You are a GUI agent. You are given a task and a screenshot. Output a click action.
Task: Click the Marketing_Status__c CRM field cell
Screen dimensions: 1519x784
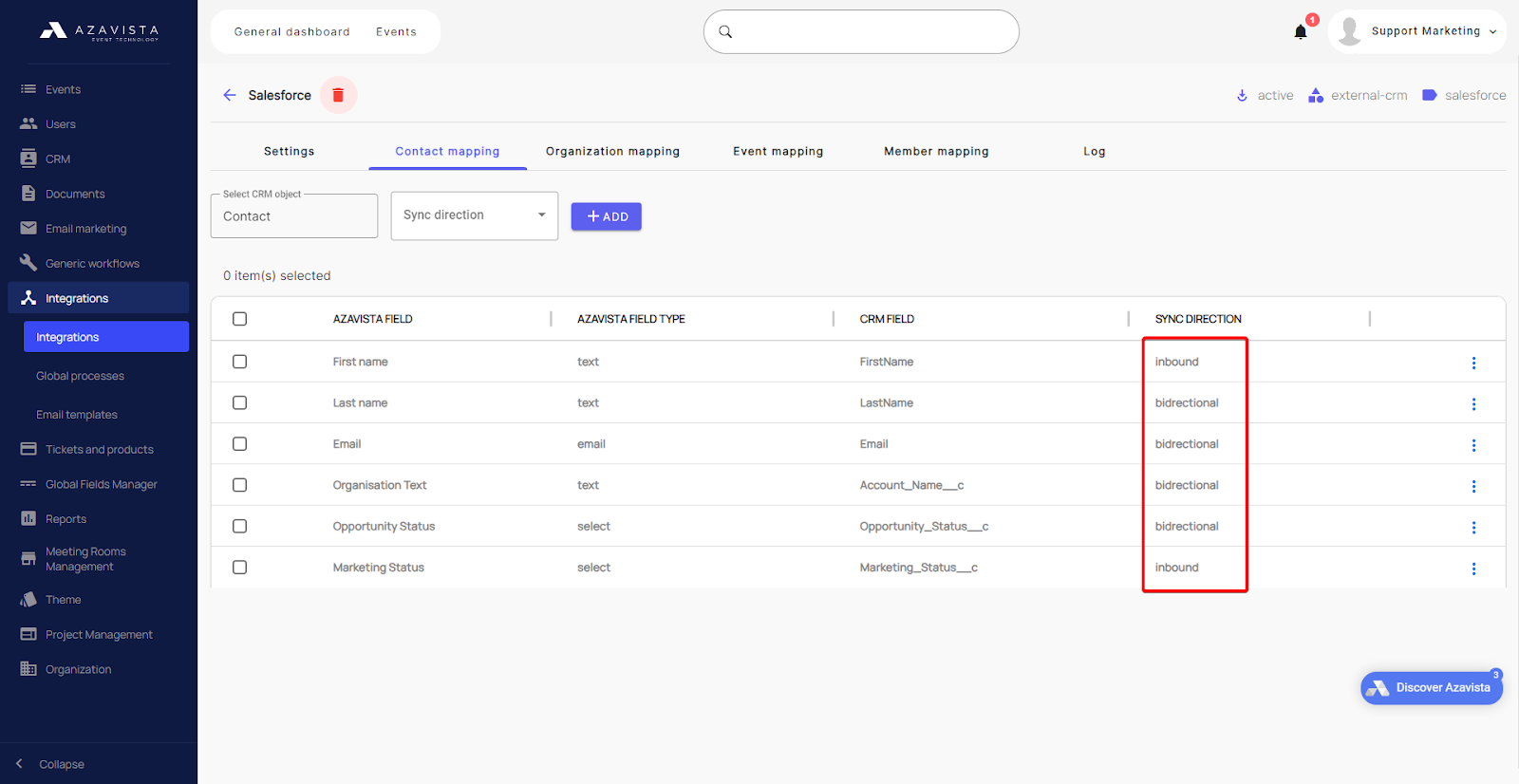[918, 568]
